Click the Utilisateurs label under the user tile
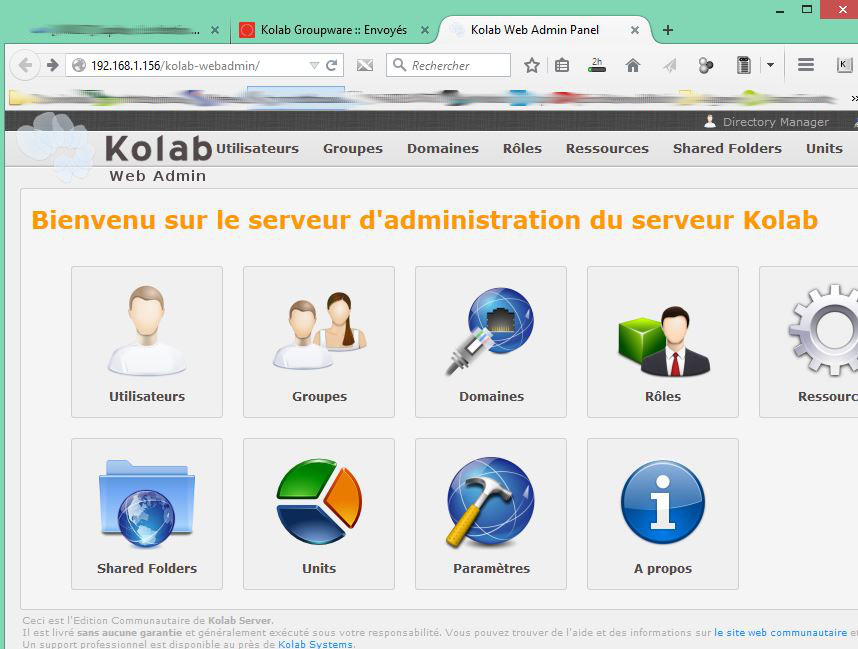Image resolution: width=858 pixels, height=649 pixels. [147, 396]
